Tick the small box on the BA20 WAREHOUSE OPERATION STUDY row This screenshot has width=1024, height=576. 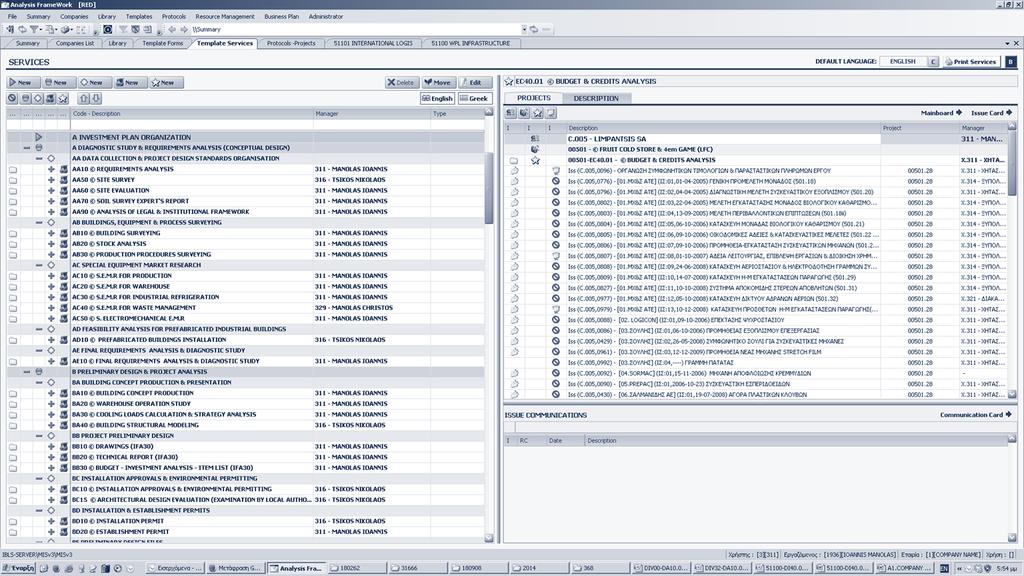[x=13, y=404]
